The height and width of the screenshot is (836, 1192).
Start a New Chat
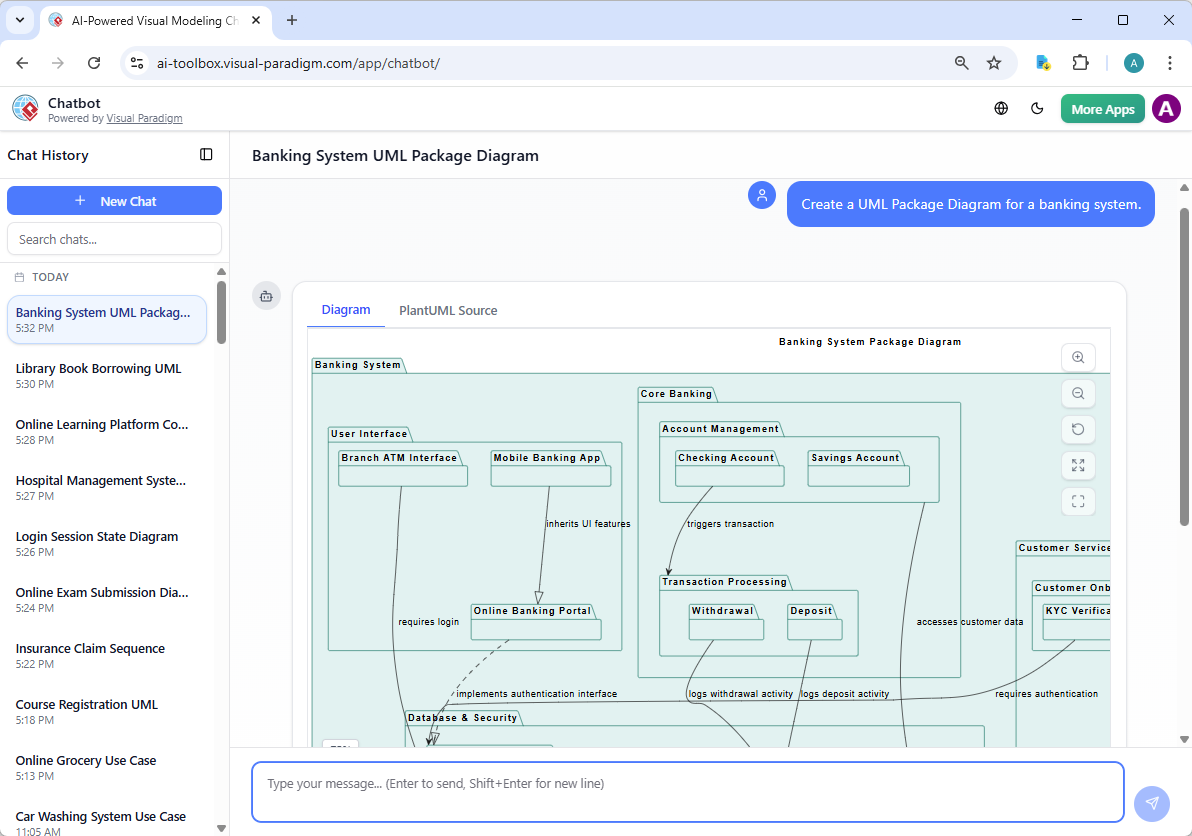pyautogui.click(x=114, y=200)
